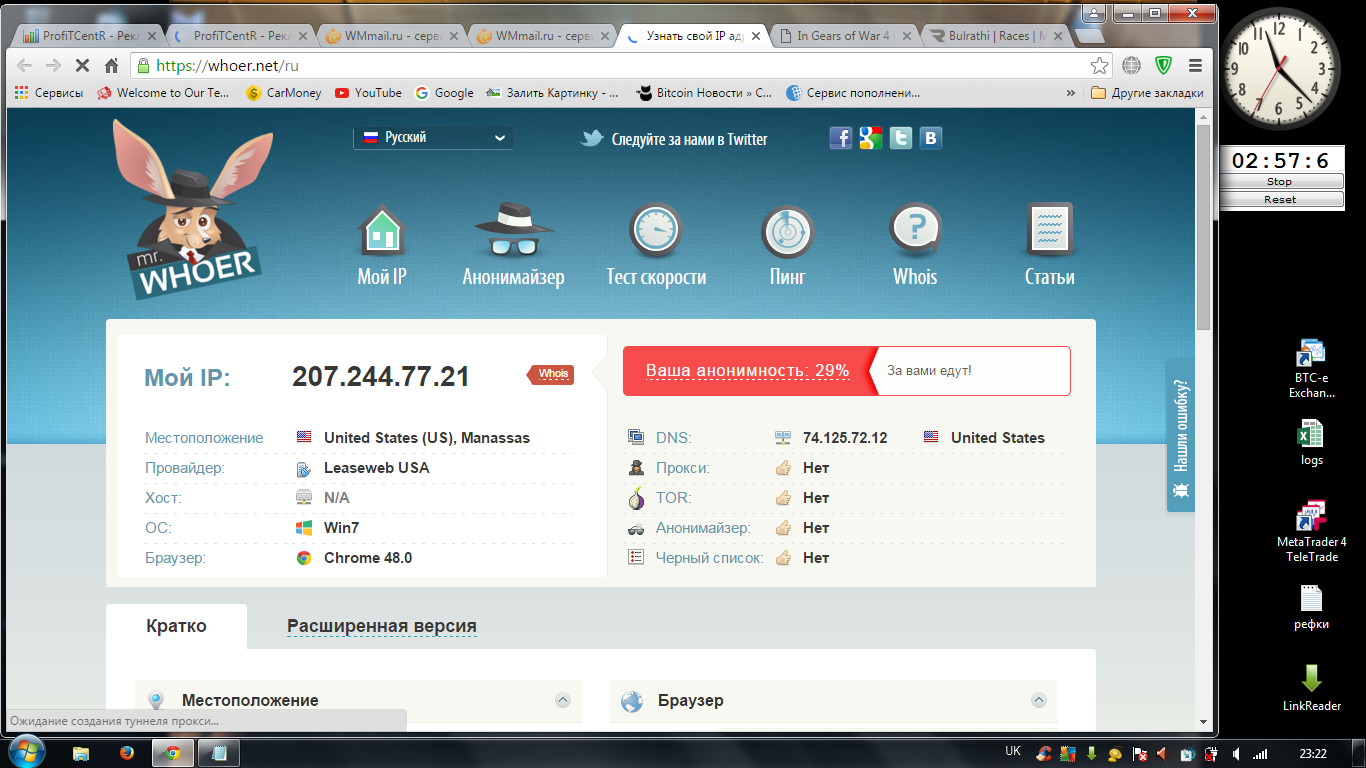Follow Следуйте за нами в Twitter link
The image size is (1366, 768).
click(x=675, y=139)
